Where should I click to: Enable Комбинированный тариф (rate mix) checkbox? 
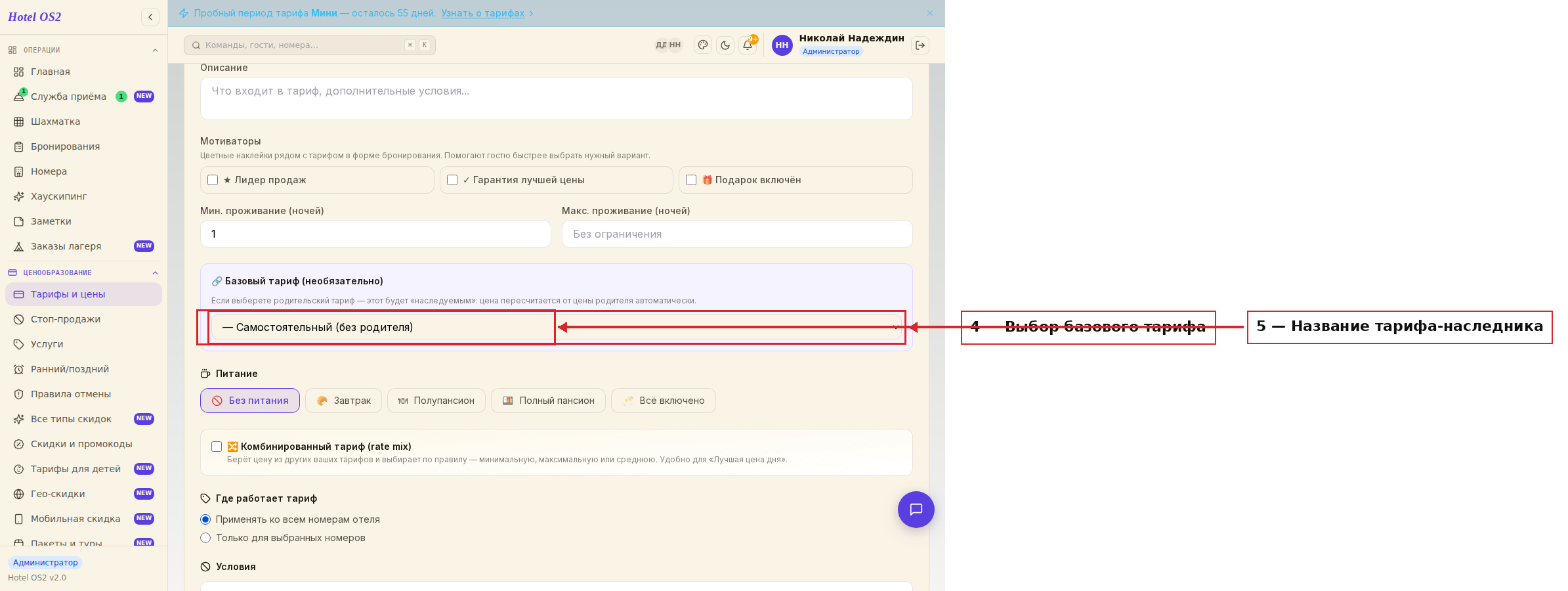(217, 447)
